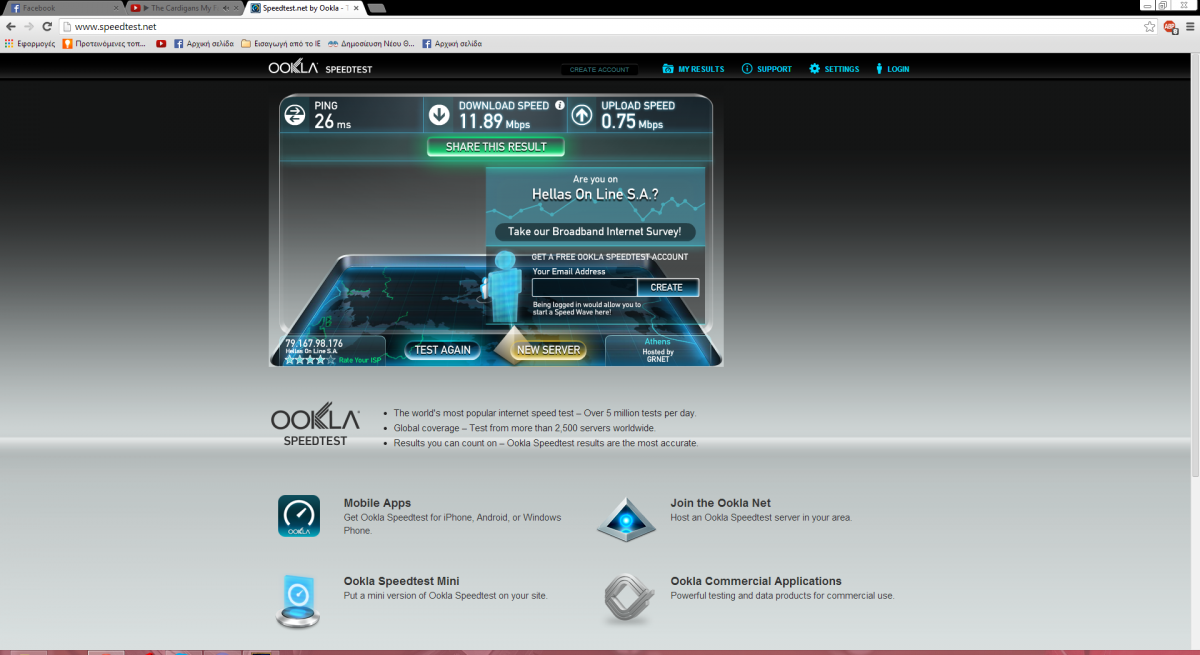This screenshot has width=1200, height=655.
Task: Click the large Ookla Speedtest logo
Action: [315, 424]
